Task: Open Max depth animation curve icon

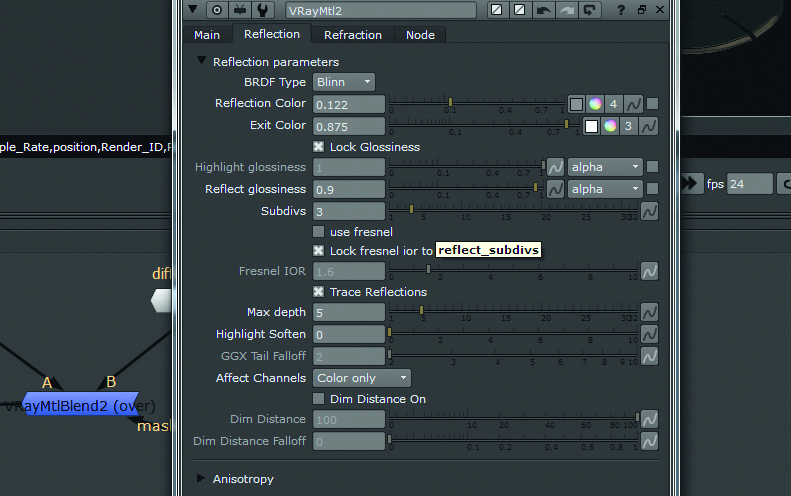Action: pyautogui.click(x=649, y=312)
